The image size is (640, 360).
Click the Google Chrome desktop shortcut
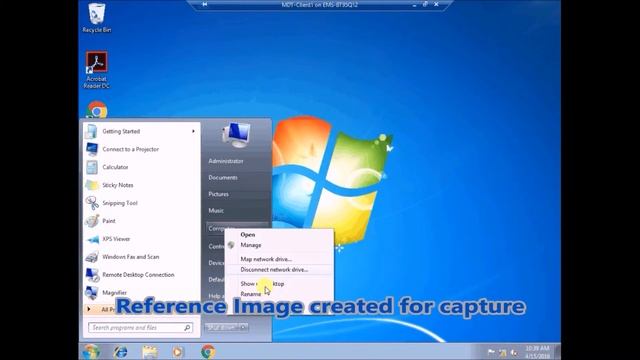click(x=97, y=110)
